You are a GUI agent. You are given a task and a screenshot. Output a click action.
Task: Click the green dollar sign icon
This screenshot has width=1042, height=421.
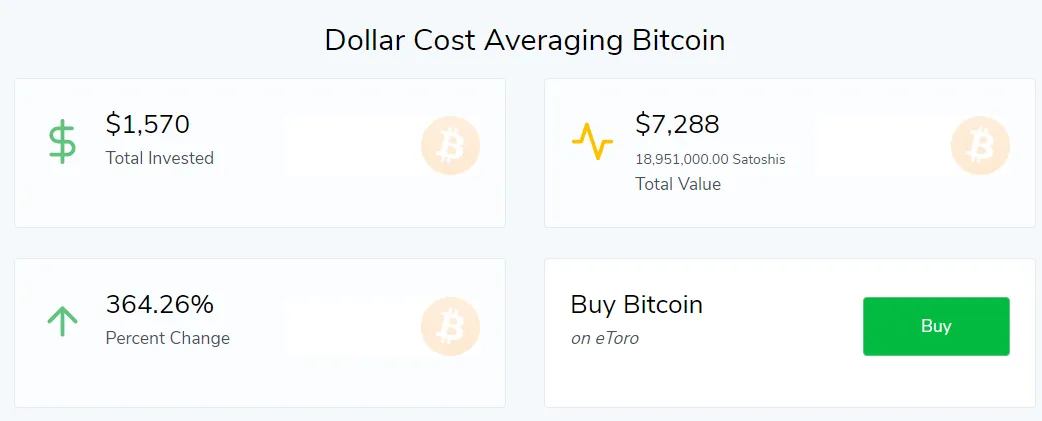[x=62, y=143]
